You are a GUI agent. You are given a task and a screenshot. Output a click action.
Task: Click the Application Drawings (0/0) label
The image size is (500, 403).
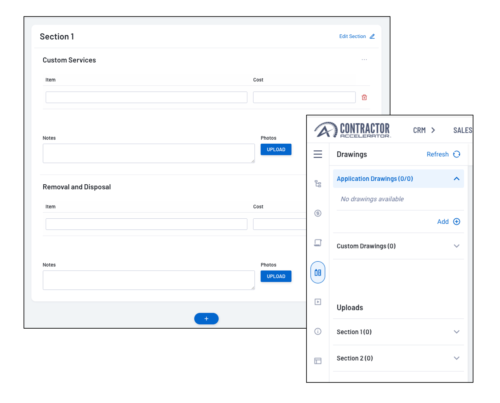click(x=375, y=179)
